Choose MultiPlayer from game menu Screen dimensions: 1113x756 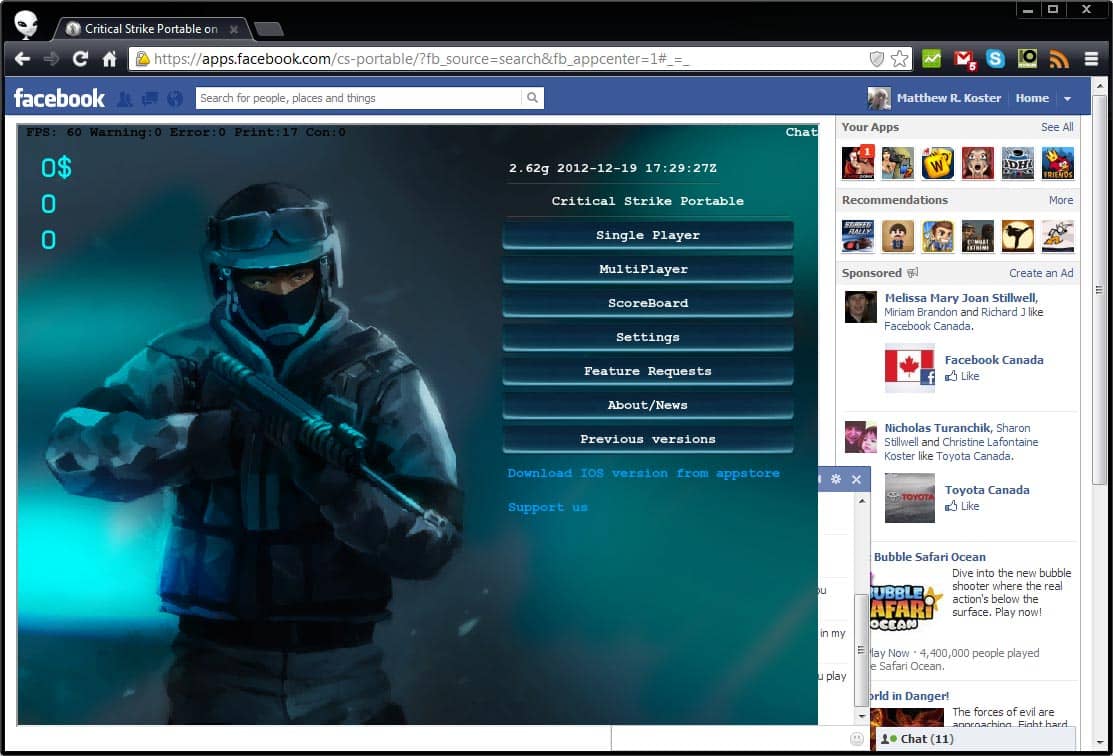tap(647, 269)
